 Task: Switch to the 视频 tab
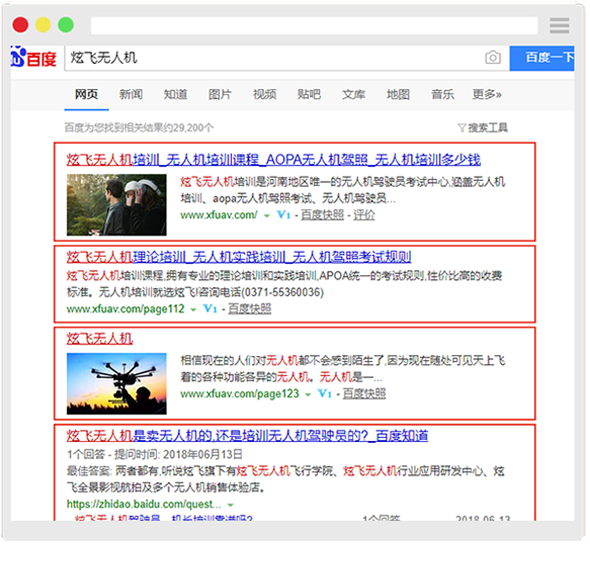(x=265, y=94)
